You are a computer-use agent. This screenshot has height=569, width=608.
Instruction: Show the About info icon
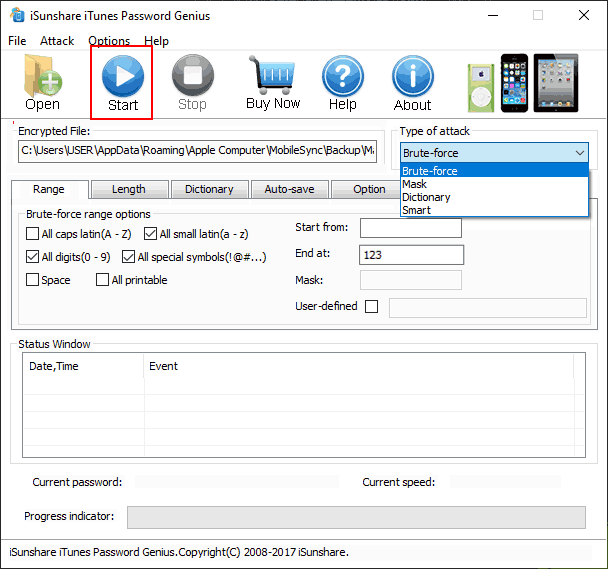tap(413, 76)
